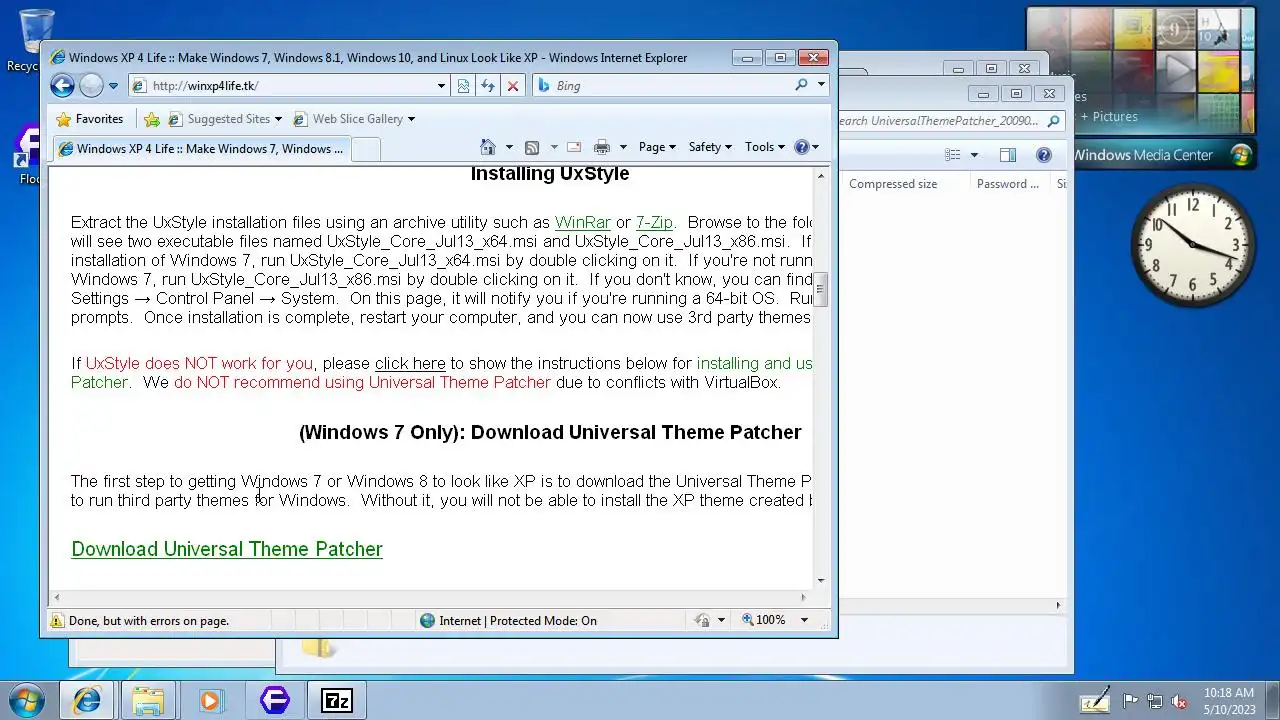This screenshot has height=720, width=1280.
Task: Open the Web Slice Gallery link
Action: tap(354, 119)
